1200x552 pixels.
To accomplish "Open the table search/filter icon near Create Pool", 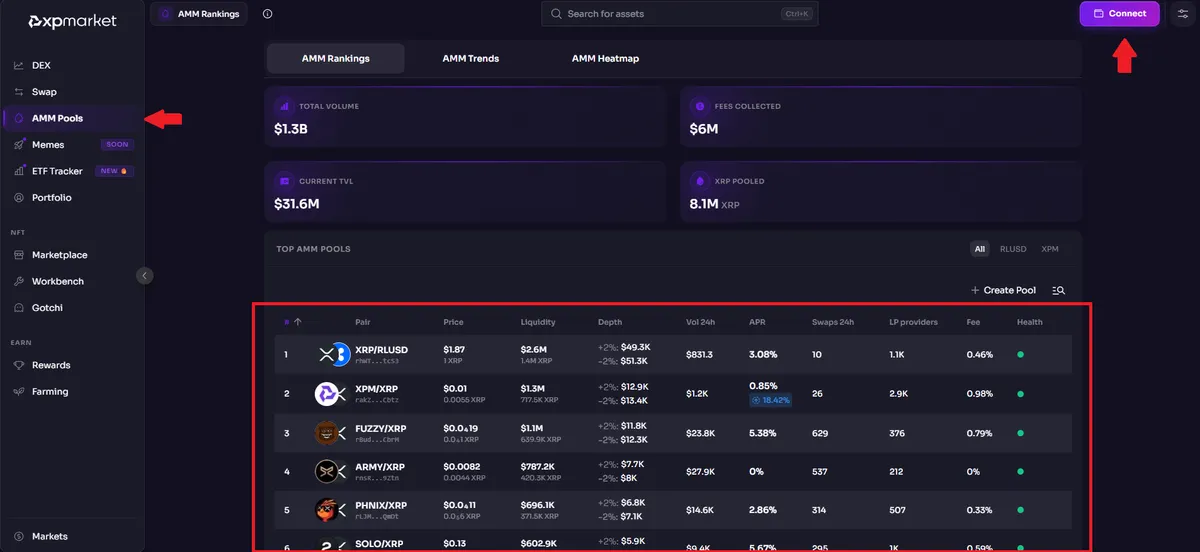I will point(1058,290).
